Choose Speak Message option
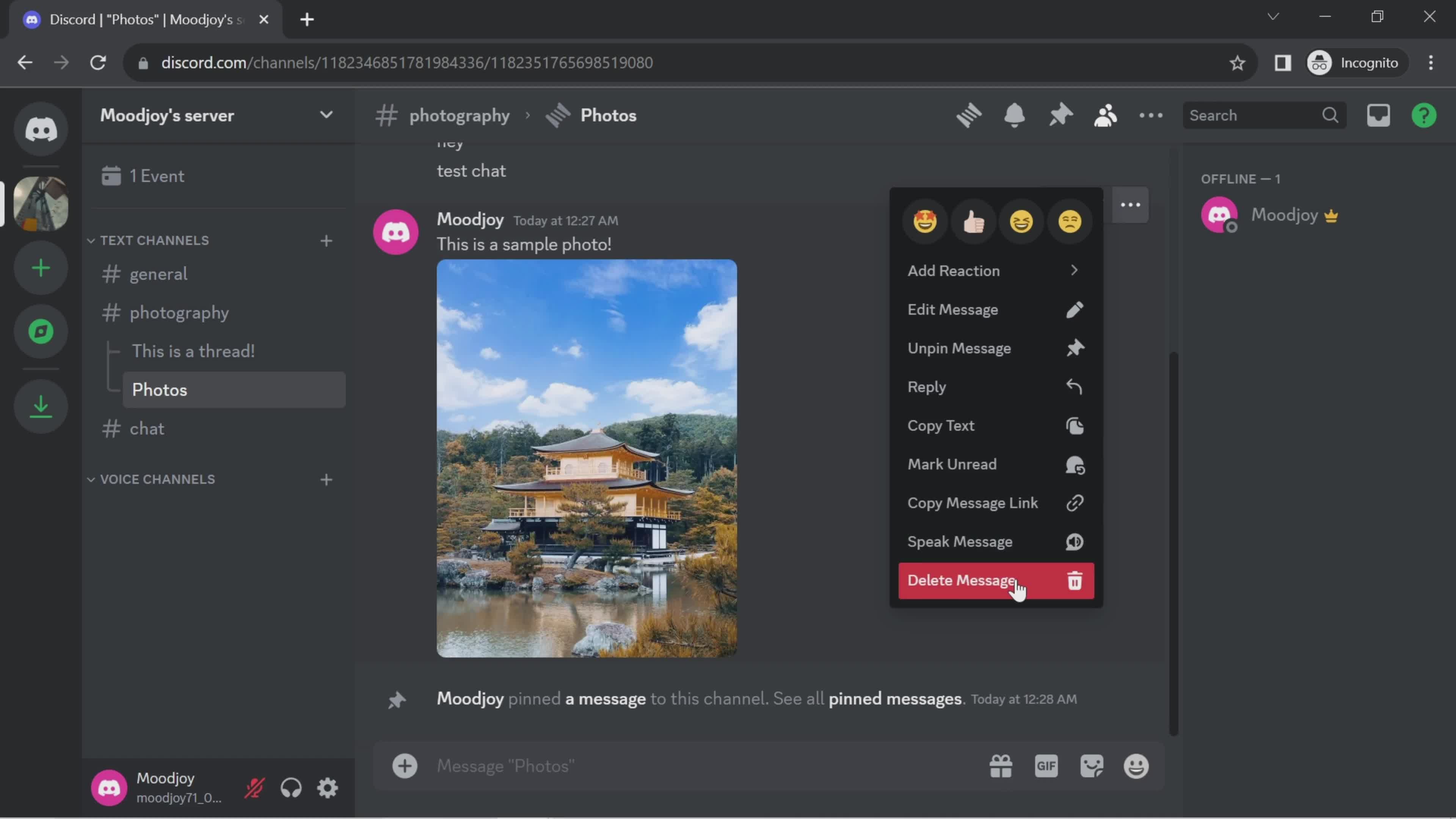 click(996, 542)
